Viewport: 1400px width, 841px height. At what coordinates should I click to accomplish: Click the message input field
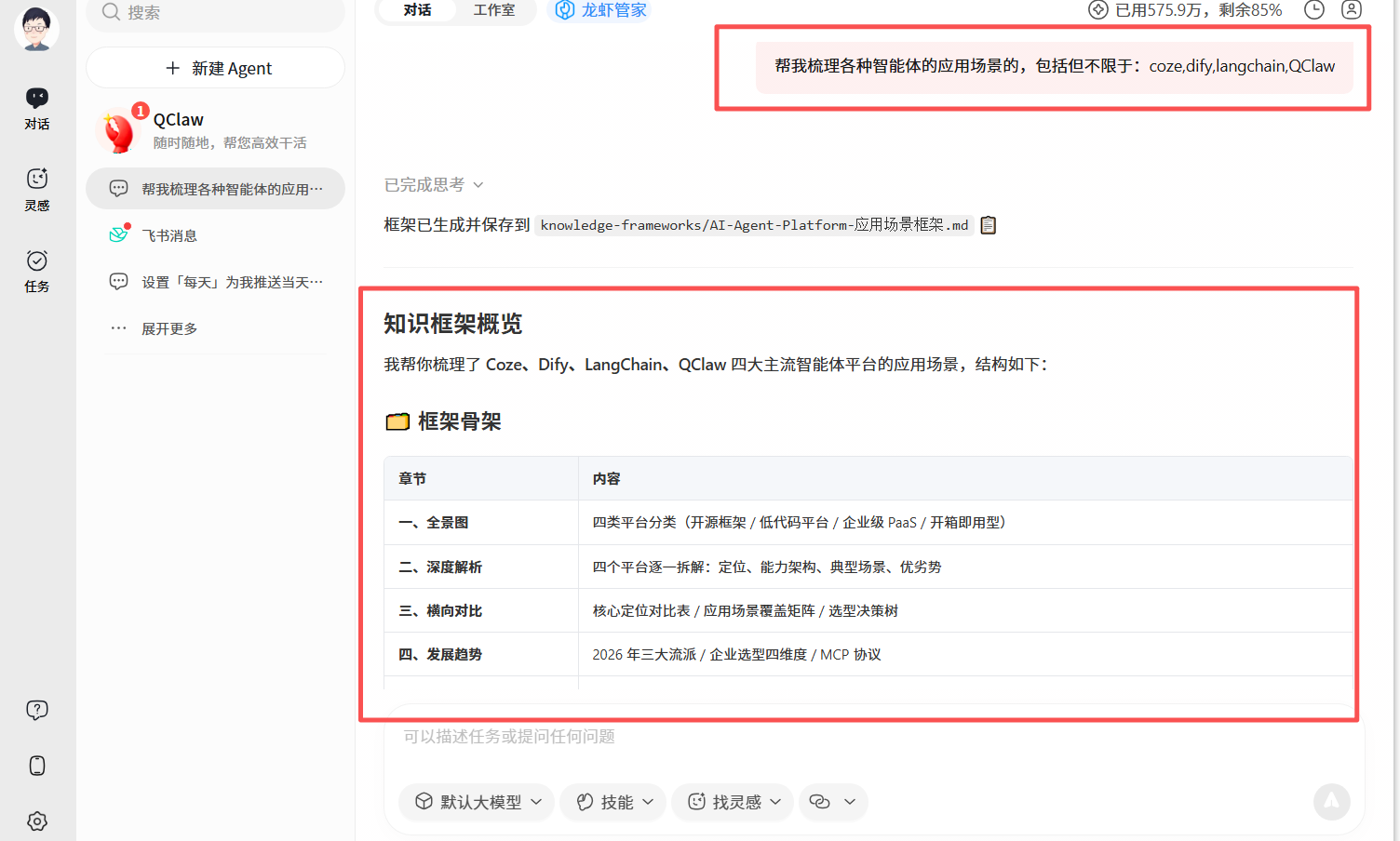(874, 737)
